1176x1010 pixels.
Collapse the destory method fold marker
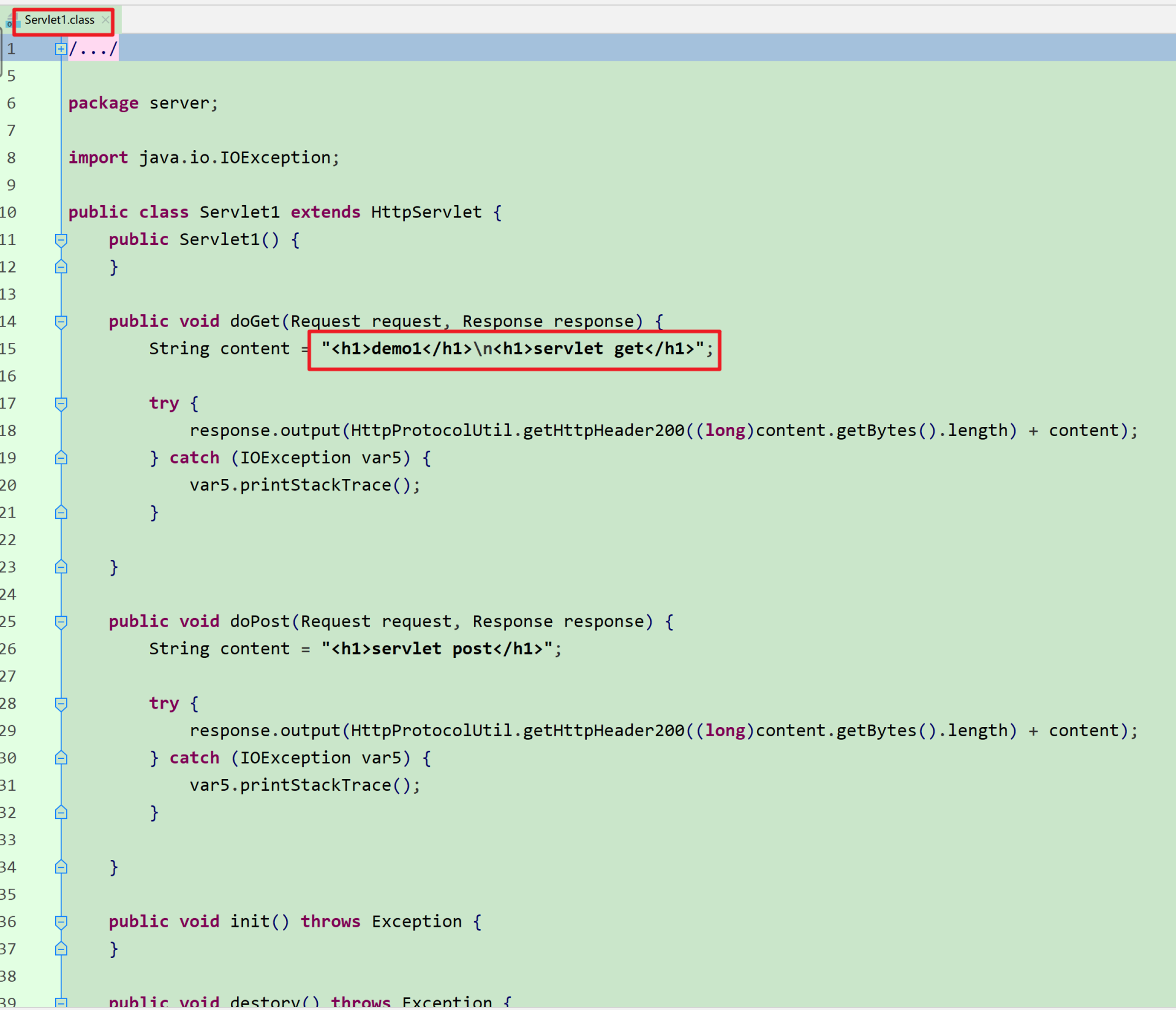pos(61,1003)
